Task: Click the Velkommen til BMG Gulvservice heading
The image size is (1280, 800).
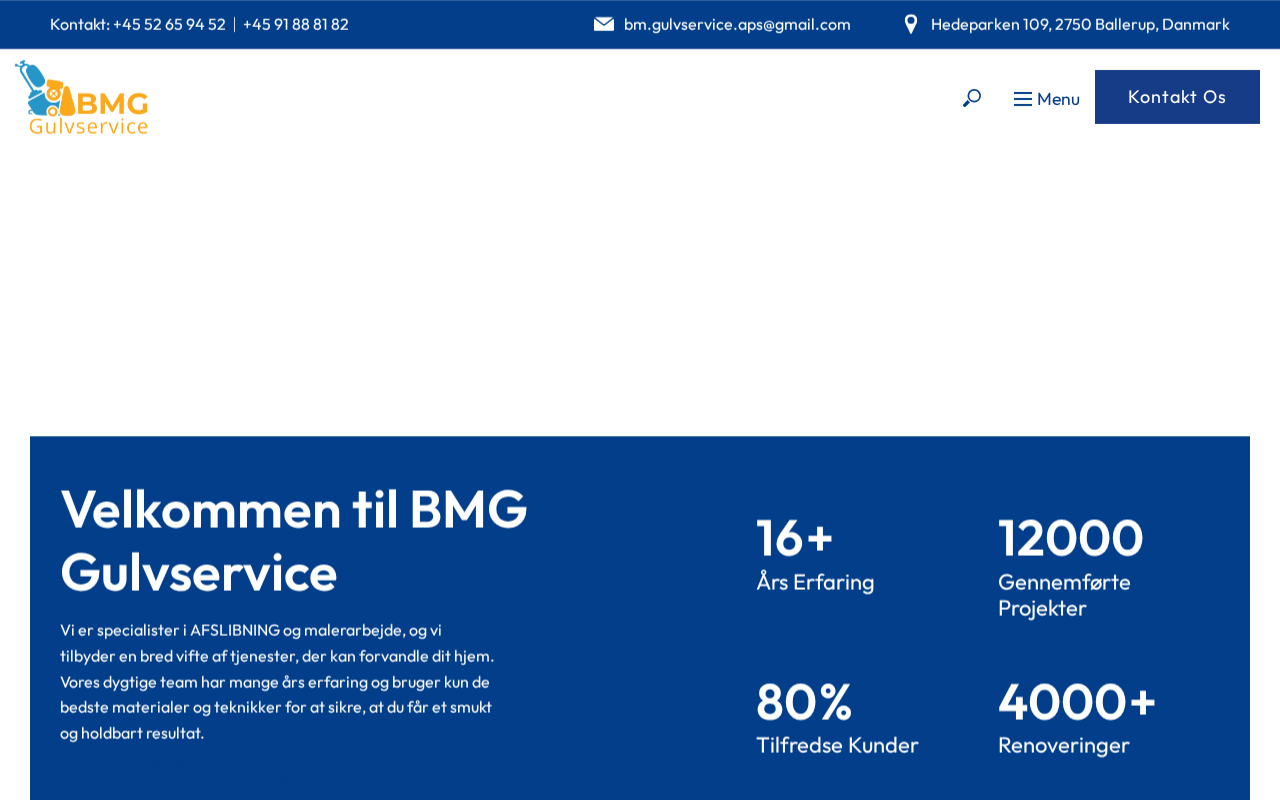Action: pyautogui.click(x=294, y=540)
